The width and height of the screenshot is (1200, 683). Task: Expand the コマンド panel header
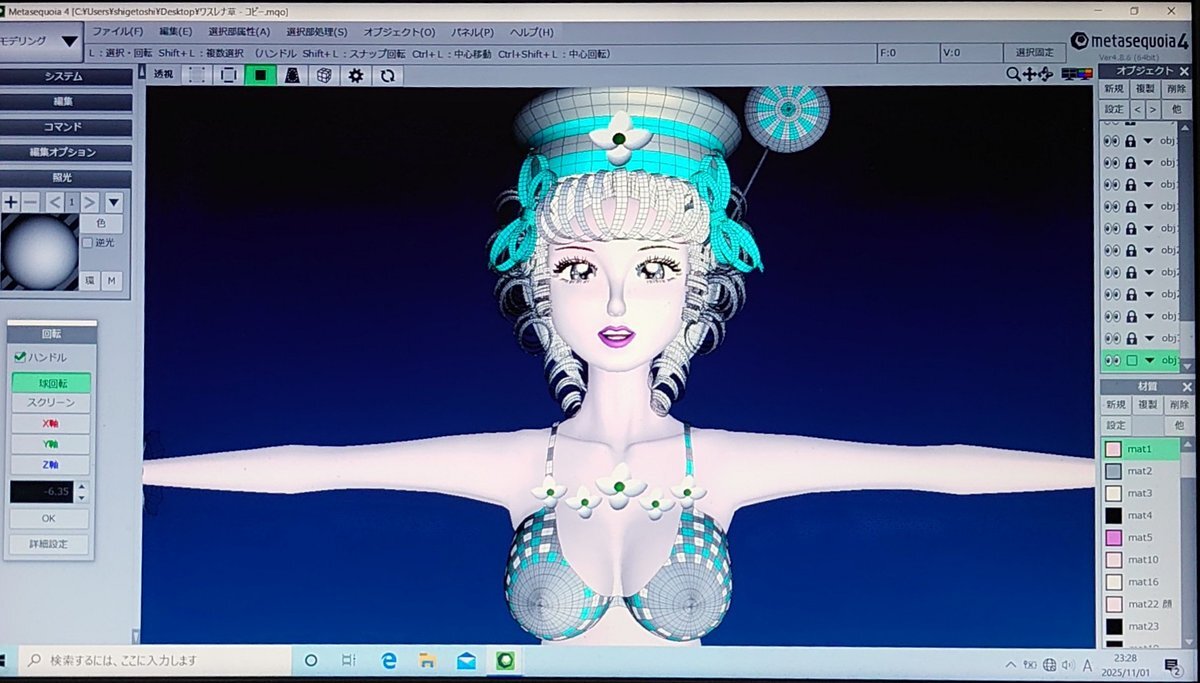[66, 127]
